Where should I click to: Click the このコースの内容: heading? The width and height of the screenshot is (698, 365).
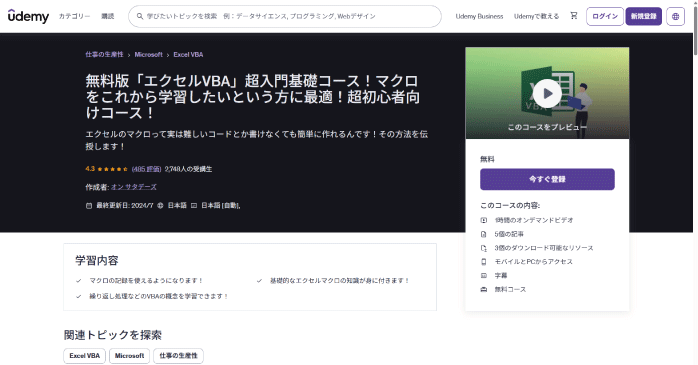[510, 206]
